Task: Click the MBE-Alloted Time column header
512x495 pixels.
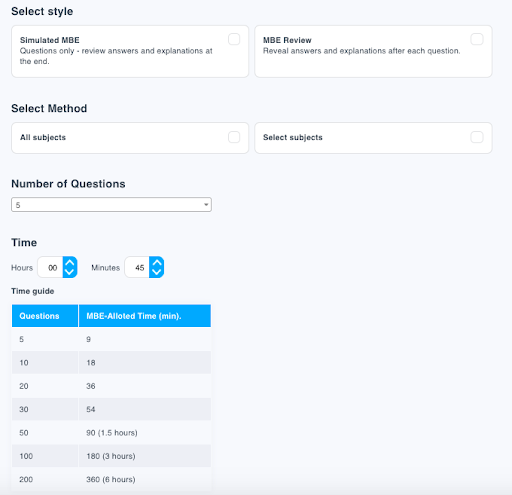Action: tap(145, 316)
